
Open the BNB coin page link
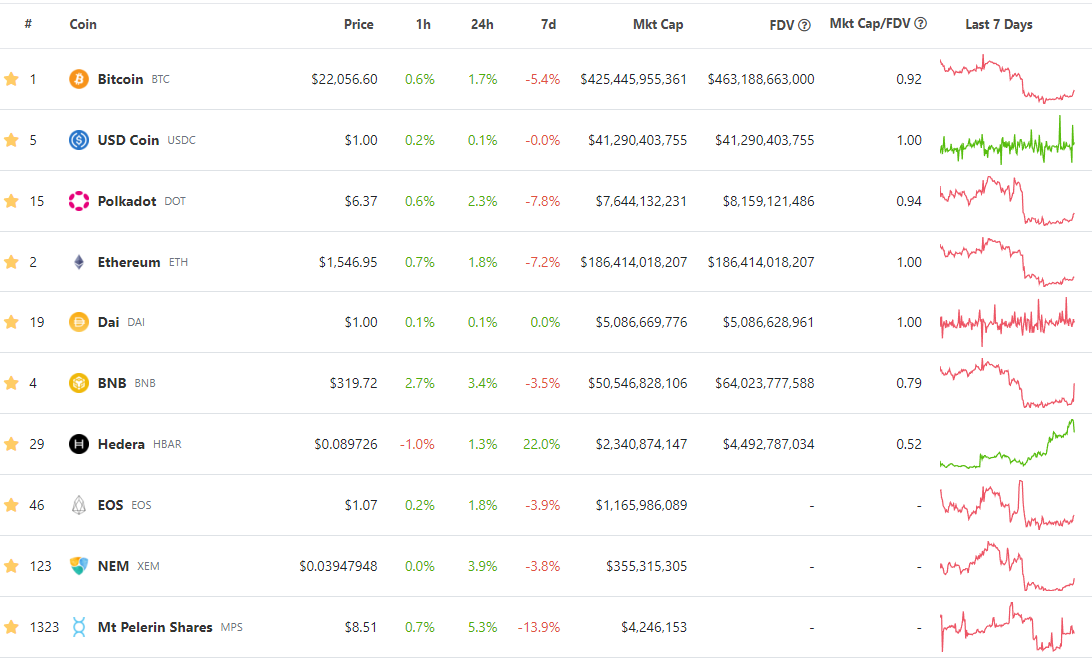112,383
